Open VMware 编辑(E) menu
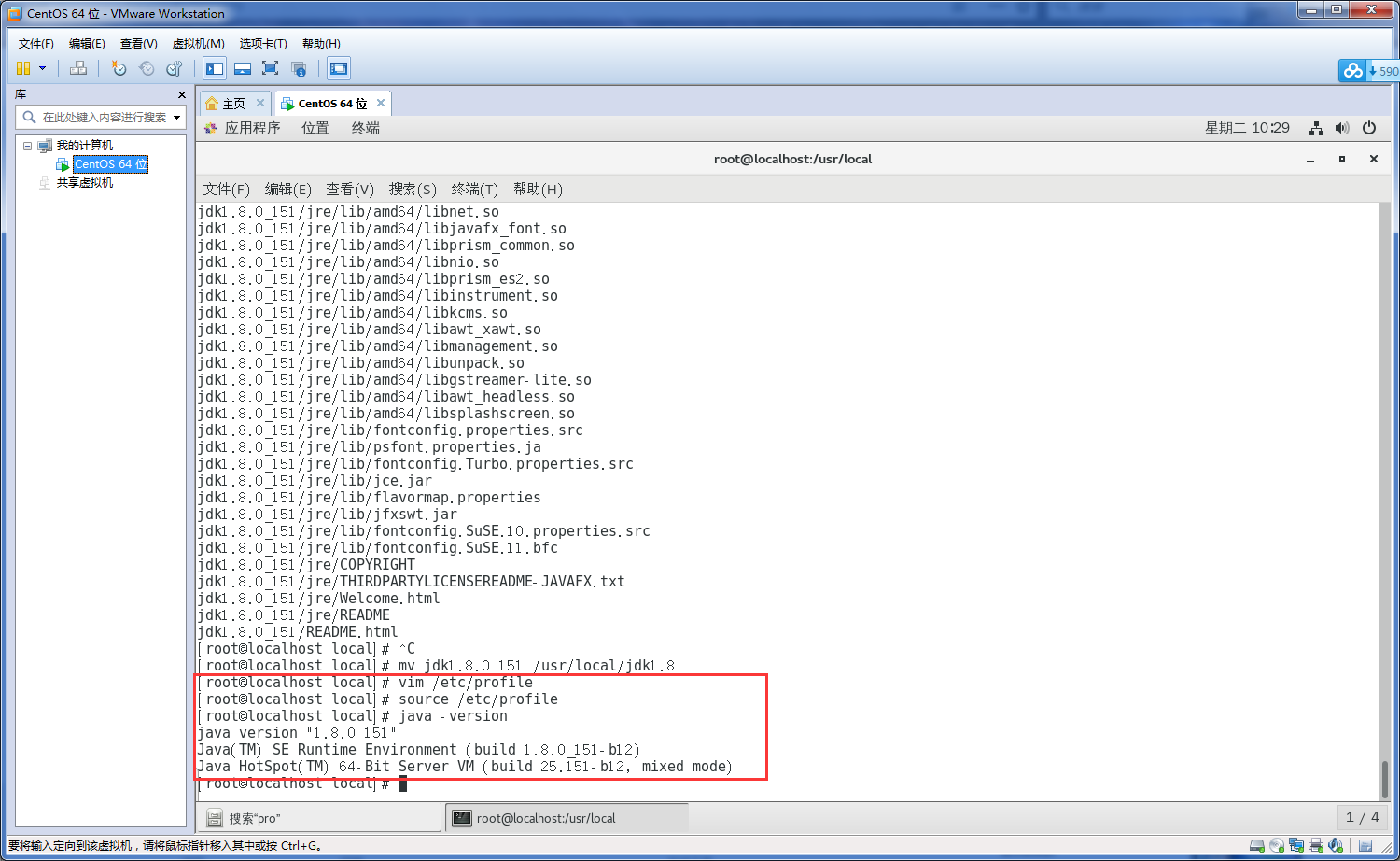The height and width of the screenshot is (861, 1400). (87, 44)
